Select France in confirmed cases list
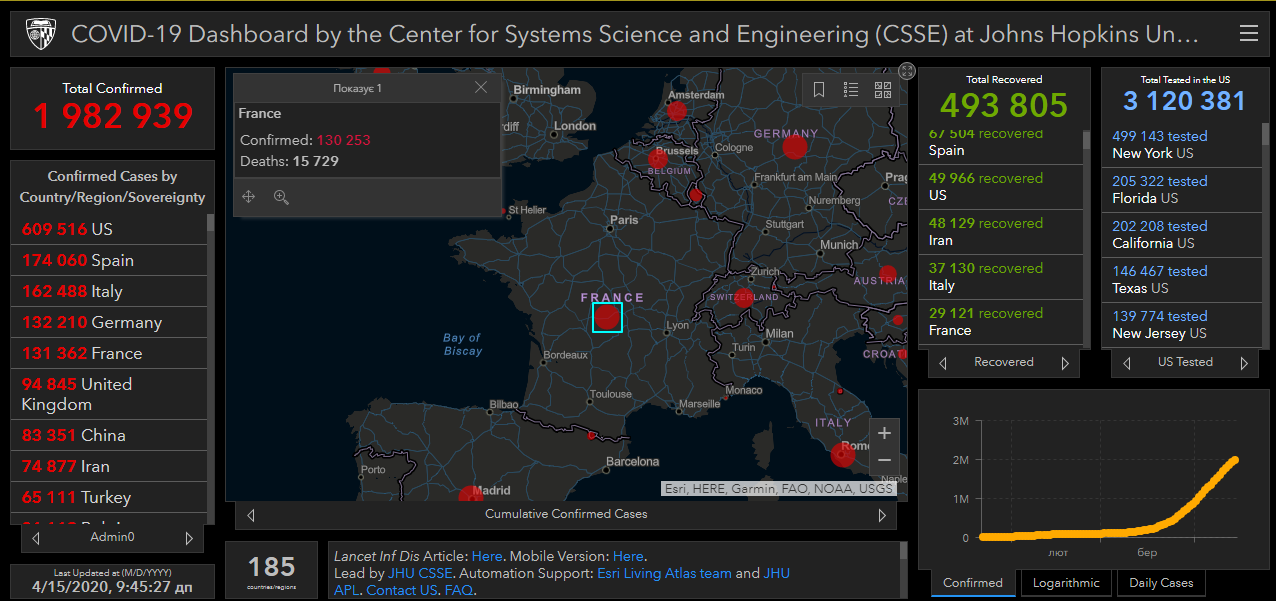The width and height of the screenshot is (1276, 601). [109, 353]
